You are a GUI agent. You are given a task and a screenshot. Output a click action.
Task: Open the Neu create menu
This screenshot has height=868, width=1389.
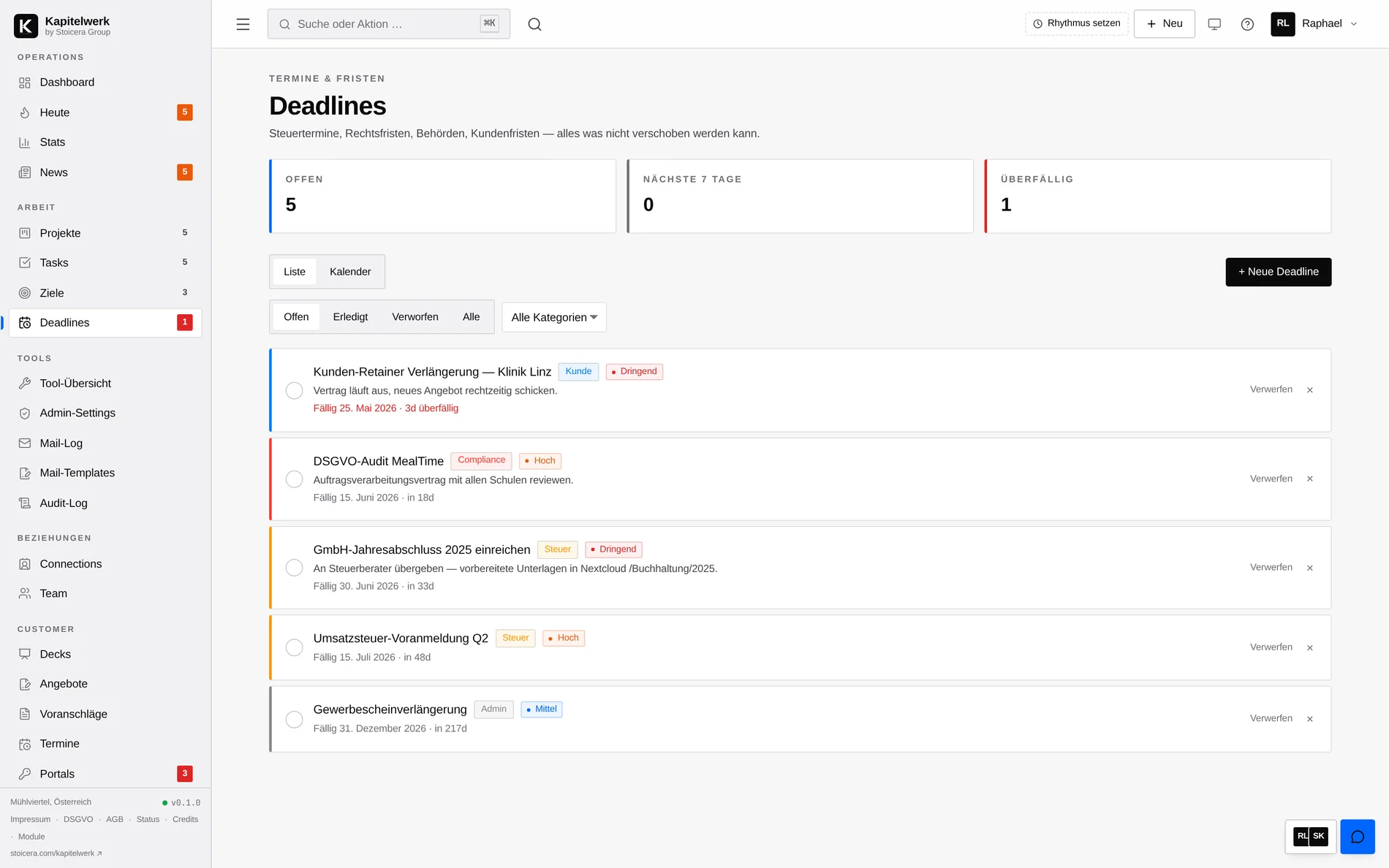point(1164,24)
